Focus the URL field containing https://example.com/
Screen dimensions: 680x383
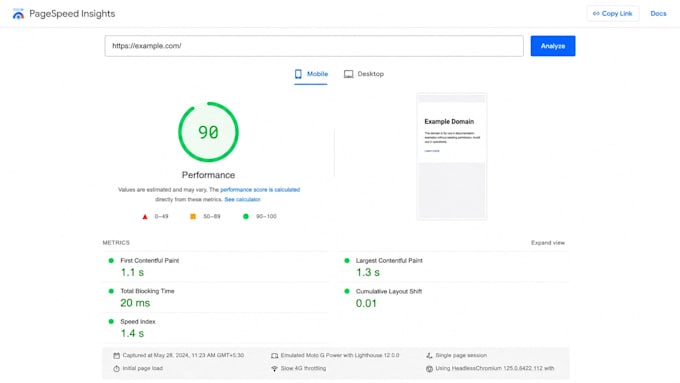click(314, 46)
